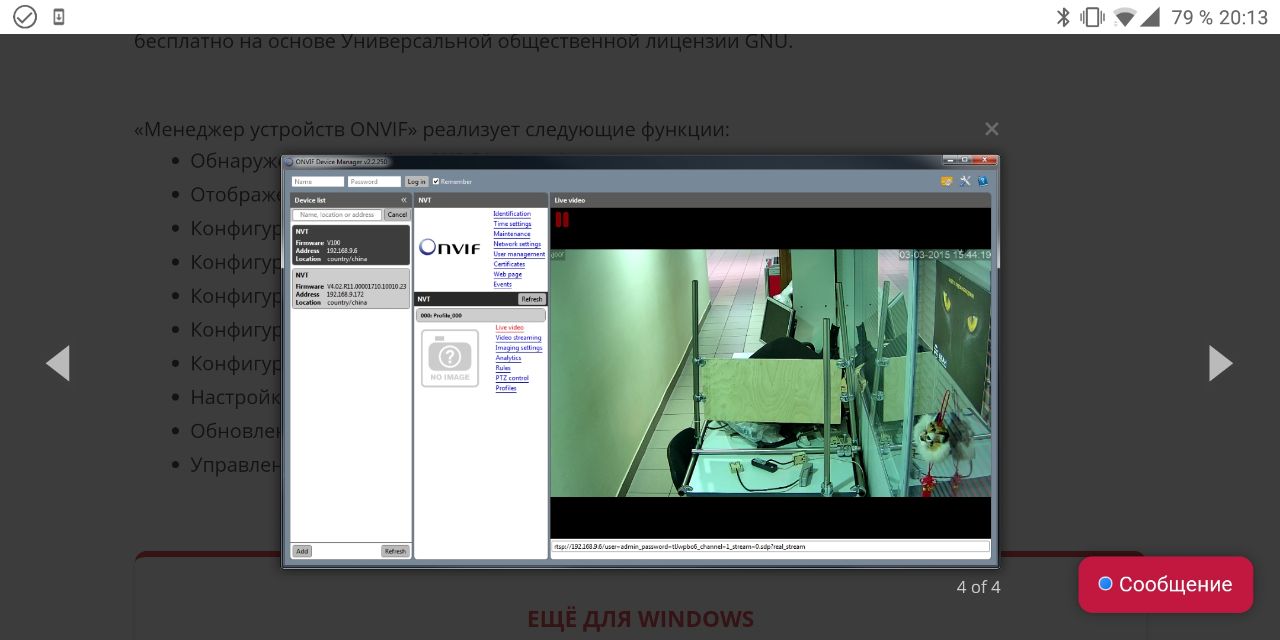1280x640 pixels.
Task: Open the Сообщение chat button
Action: [1165, 584]
